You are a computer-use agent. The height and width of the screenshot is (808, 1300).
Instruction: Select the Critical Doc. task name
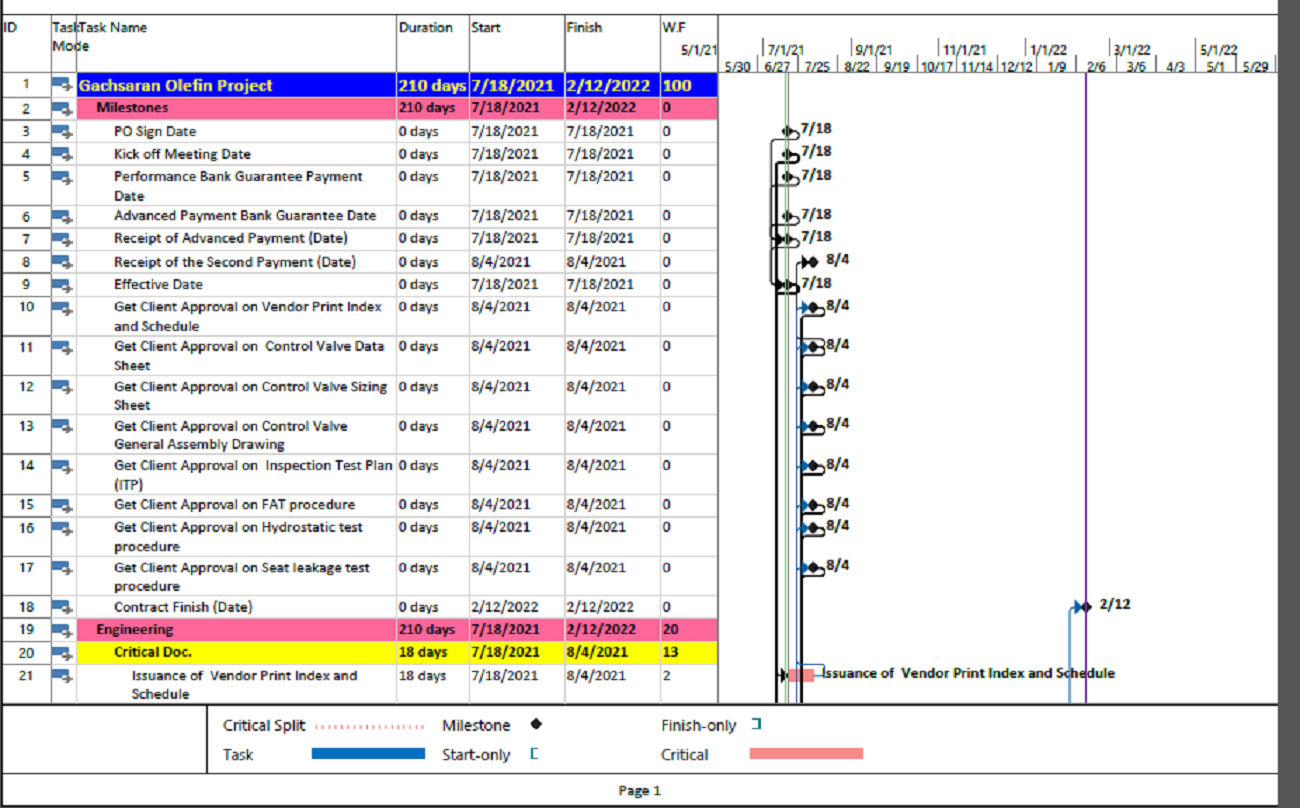[152, 652]
